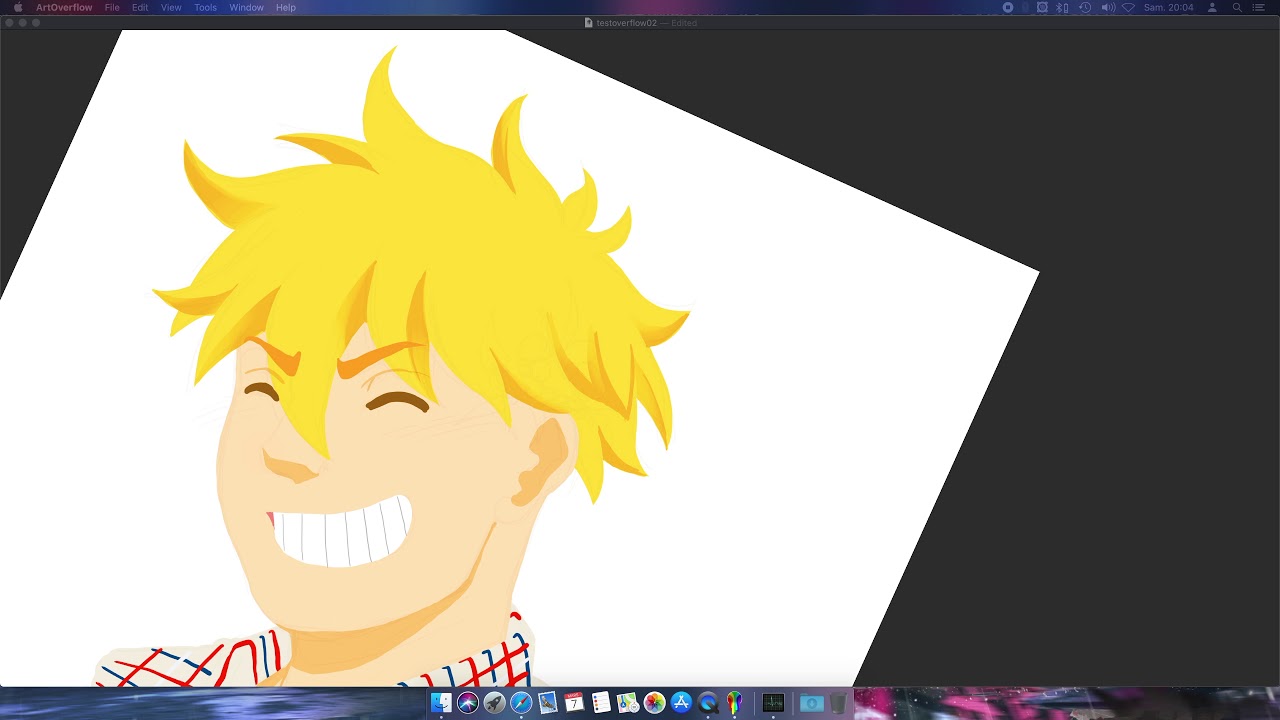
Task: Click the ArtOverflow rainbow dock icon
Action: coord(734,703)
